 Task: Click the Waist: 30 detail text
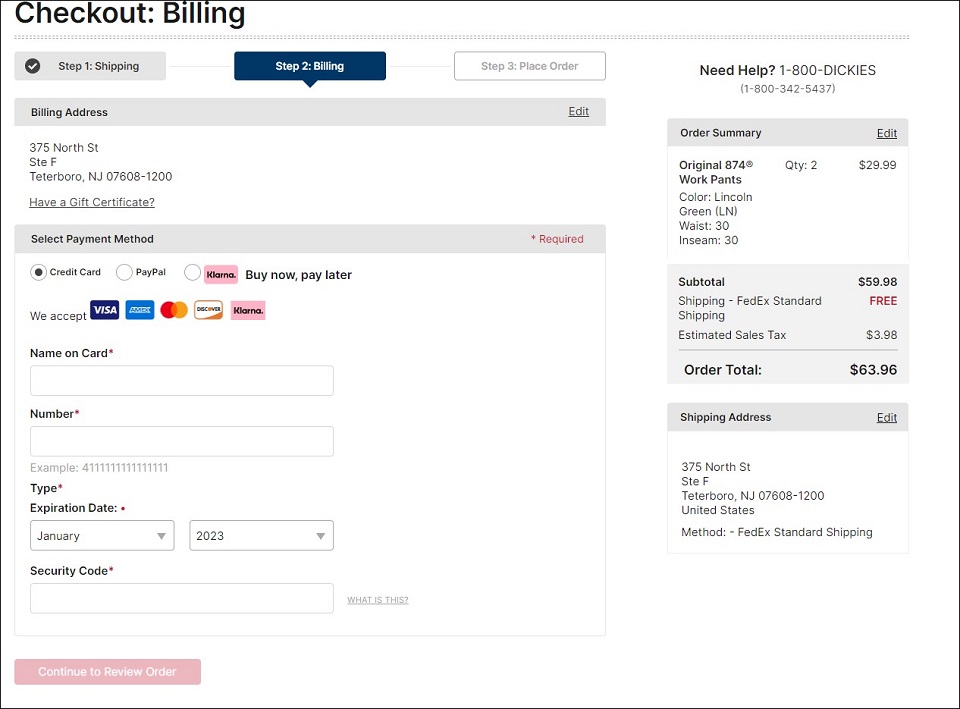704,226
